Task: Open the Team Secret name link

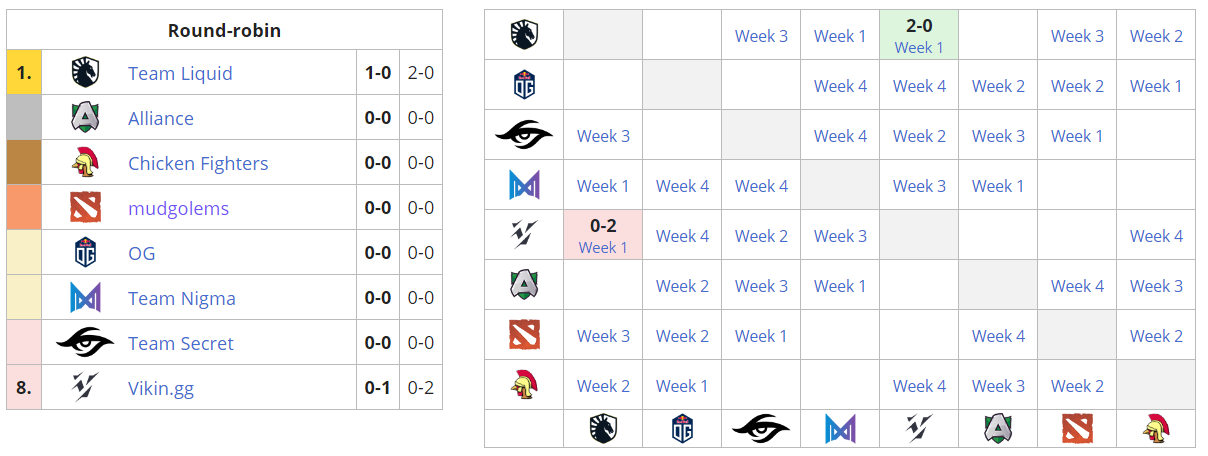Action: (181, 343)
